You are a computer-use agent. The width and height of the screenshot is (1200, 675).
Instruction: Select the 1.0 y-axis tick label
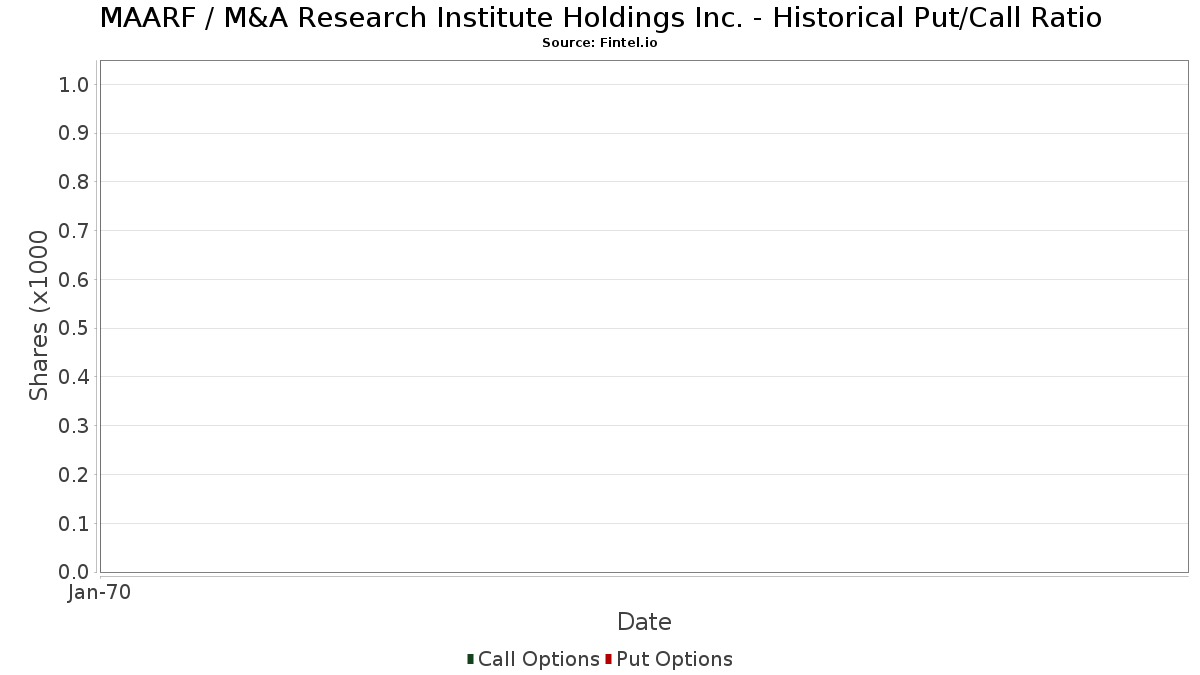(75, 84)
